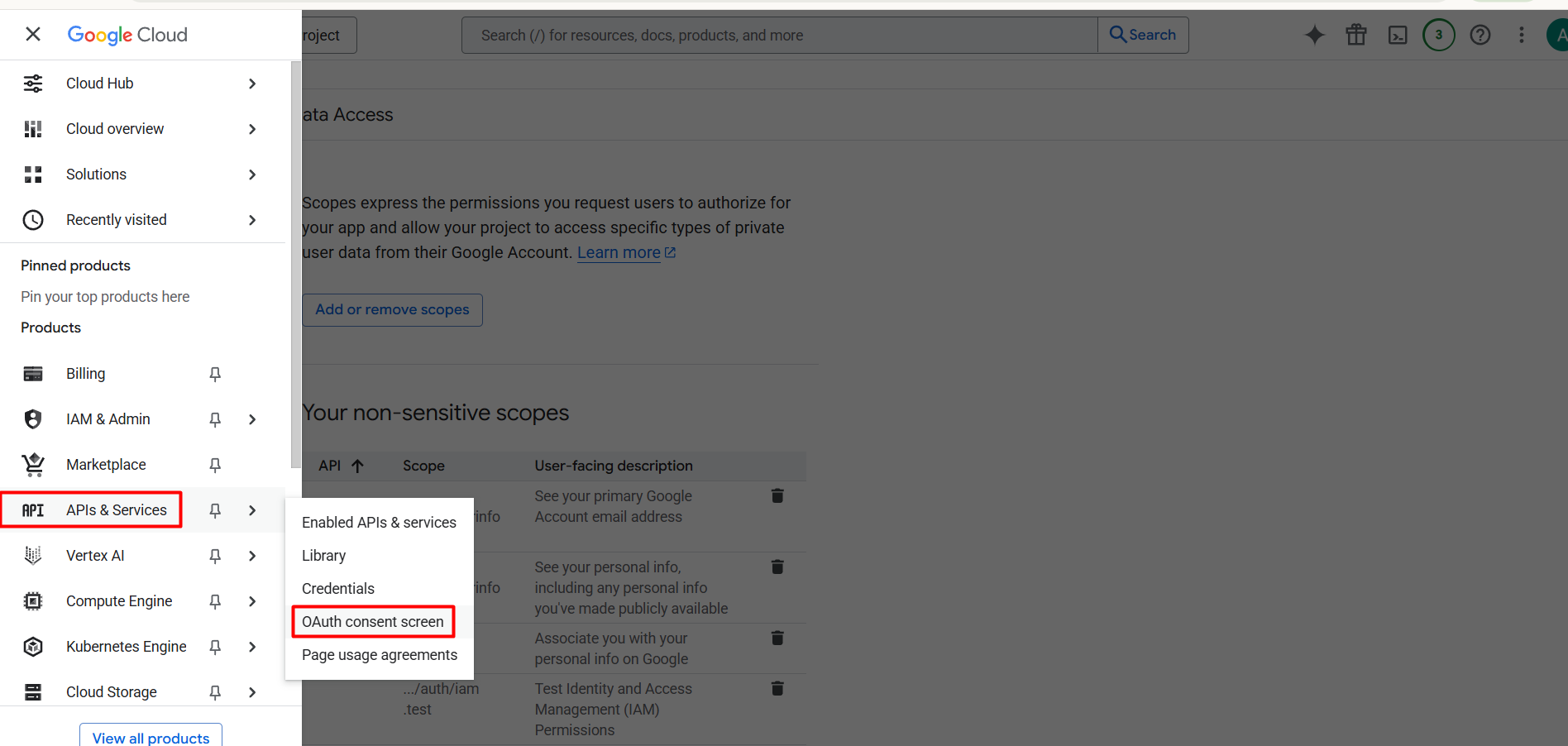Sort by API column arrow
The width and height of the screenshot is (1568, 746).
tap(357, 466)
